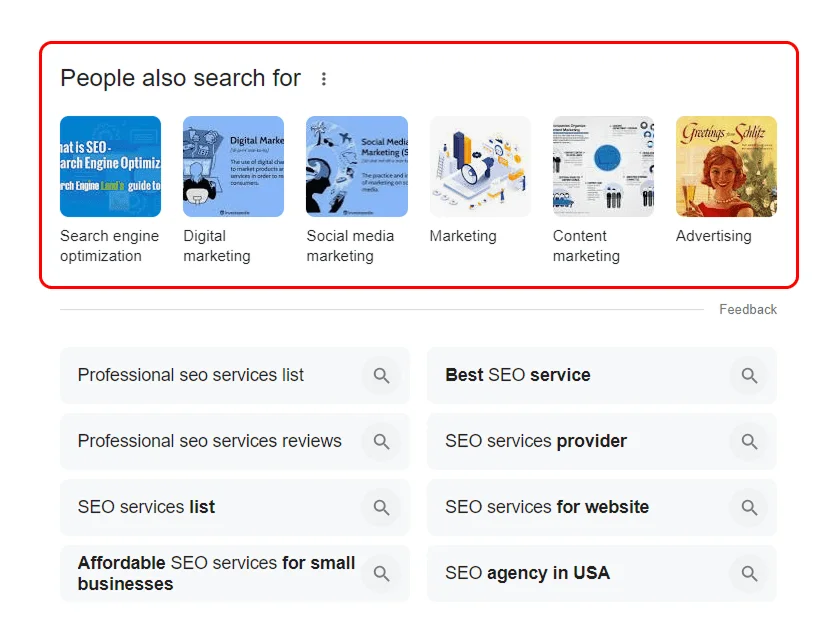Viewport: 838px width, 630px height.
Task: Click the search icon beside SEO agency in USA
Action: pos(749,573)
